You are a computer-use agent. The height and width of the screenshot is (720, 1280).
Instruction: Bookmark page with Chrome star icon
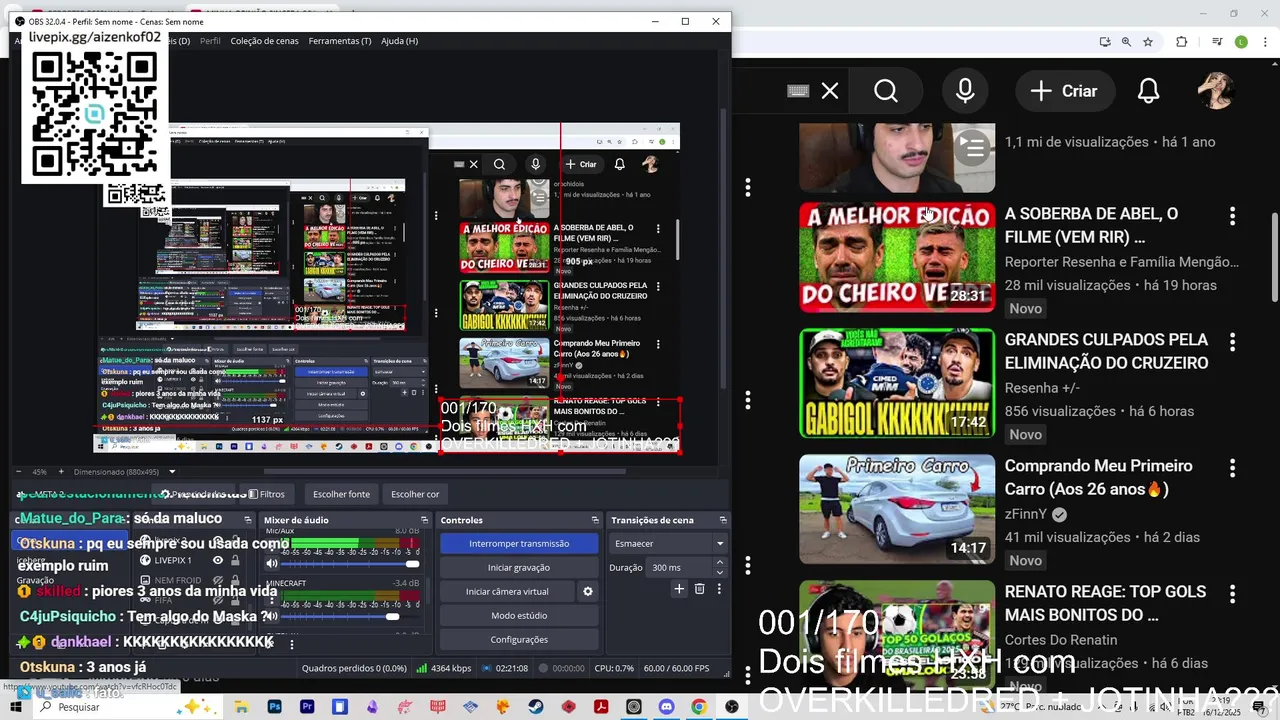pyautogui.click(x=1148, y=42)
